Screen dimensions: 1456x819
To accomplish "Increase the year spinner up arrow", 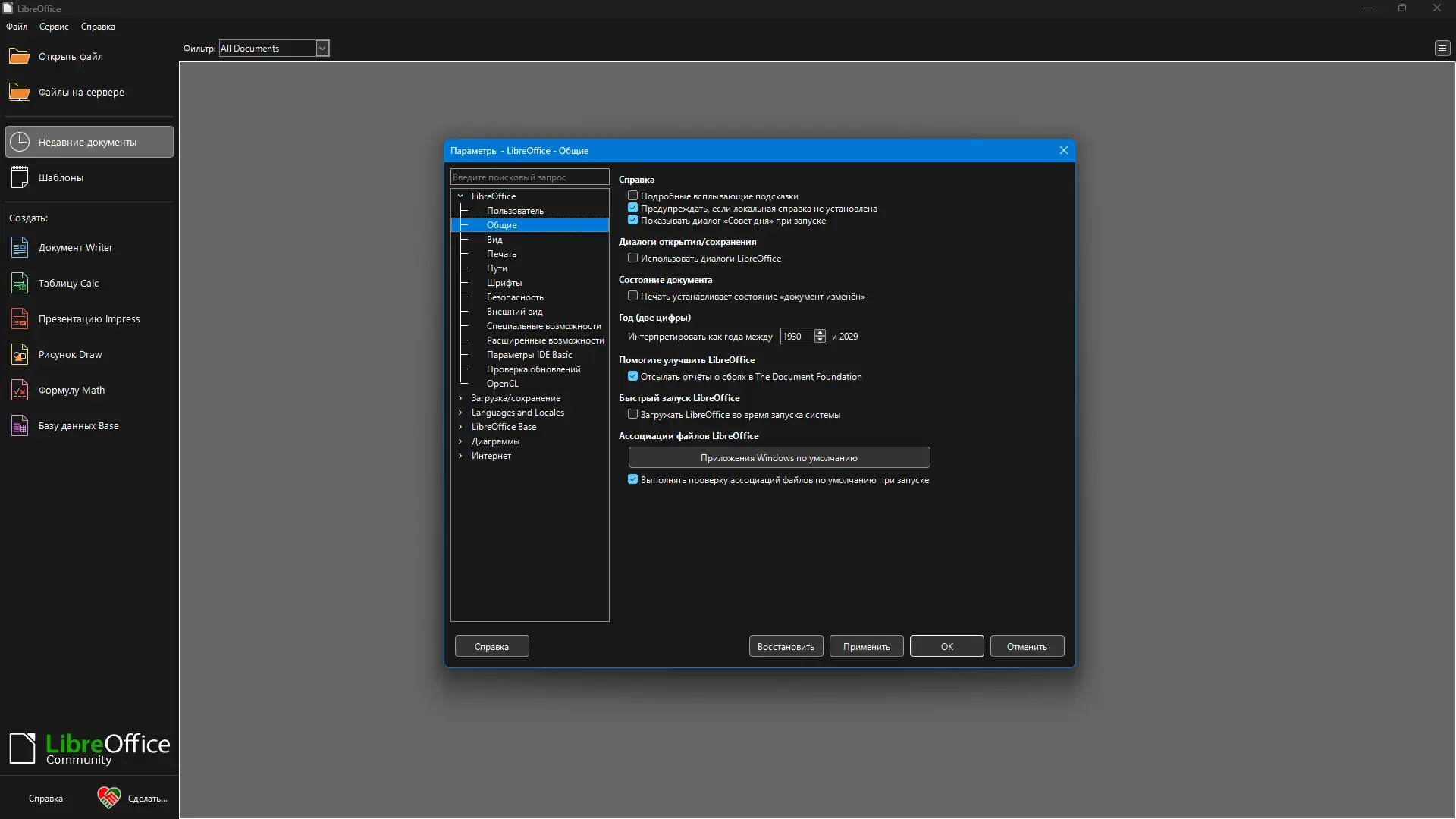I will pos(820,332).
